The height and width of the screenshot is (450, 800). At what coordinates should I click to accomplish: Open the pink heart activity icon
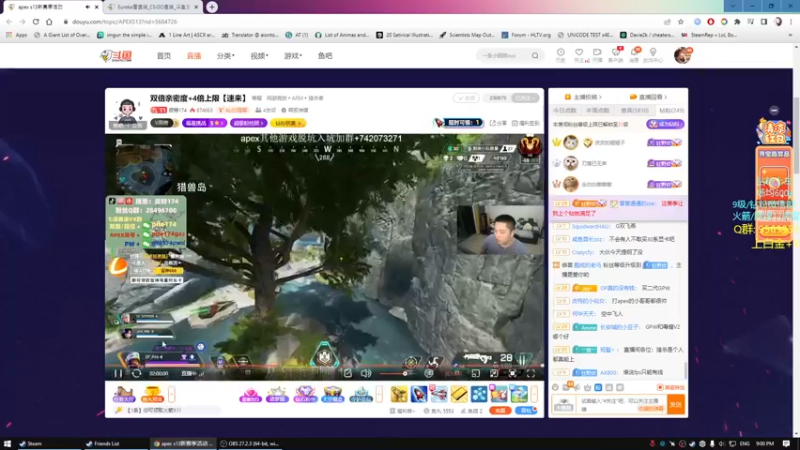coord(250,394)
